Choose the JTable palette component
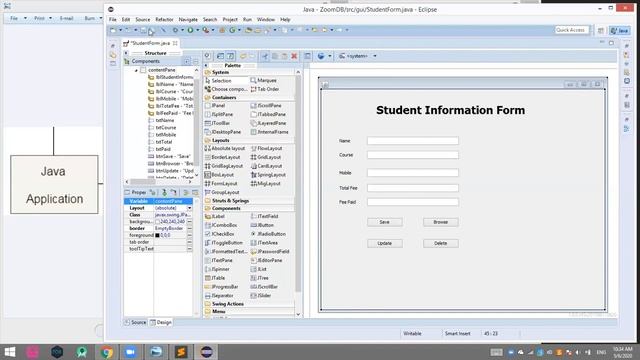The image size is (640, 360). coord(215,278)
